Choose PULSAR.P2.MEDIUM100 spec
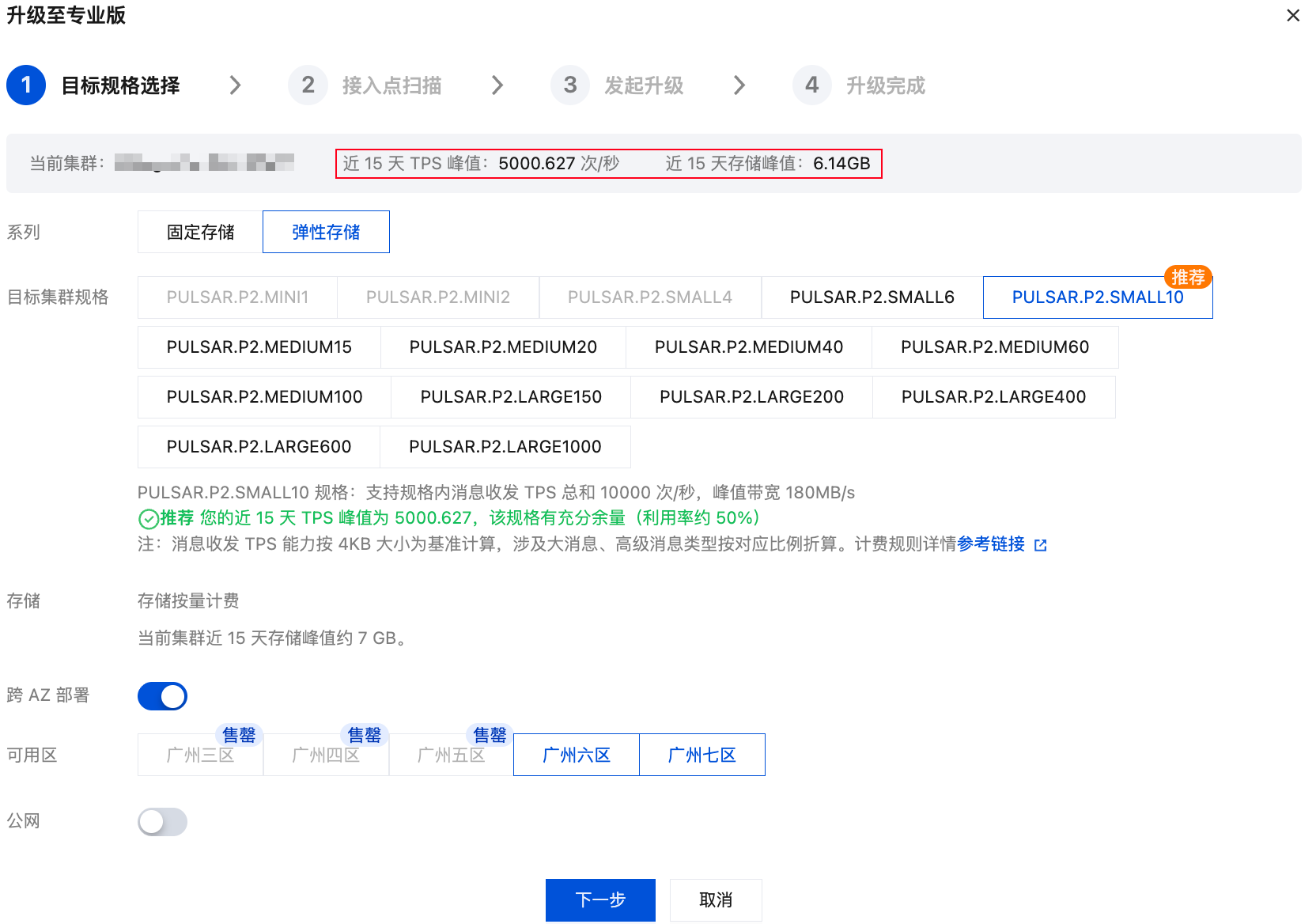The width and height of the screenshot is (1316, 924). tap(264, 397)
